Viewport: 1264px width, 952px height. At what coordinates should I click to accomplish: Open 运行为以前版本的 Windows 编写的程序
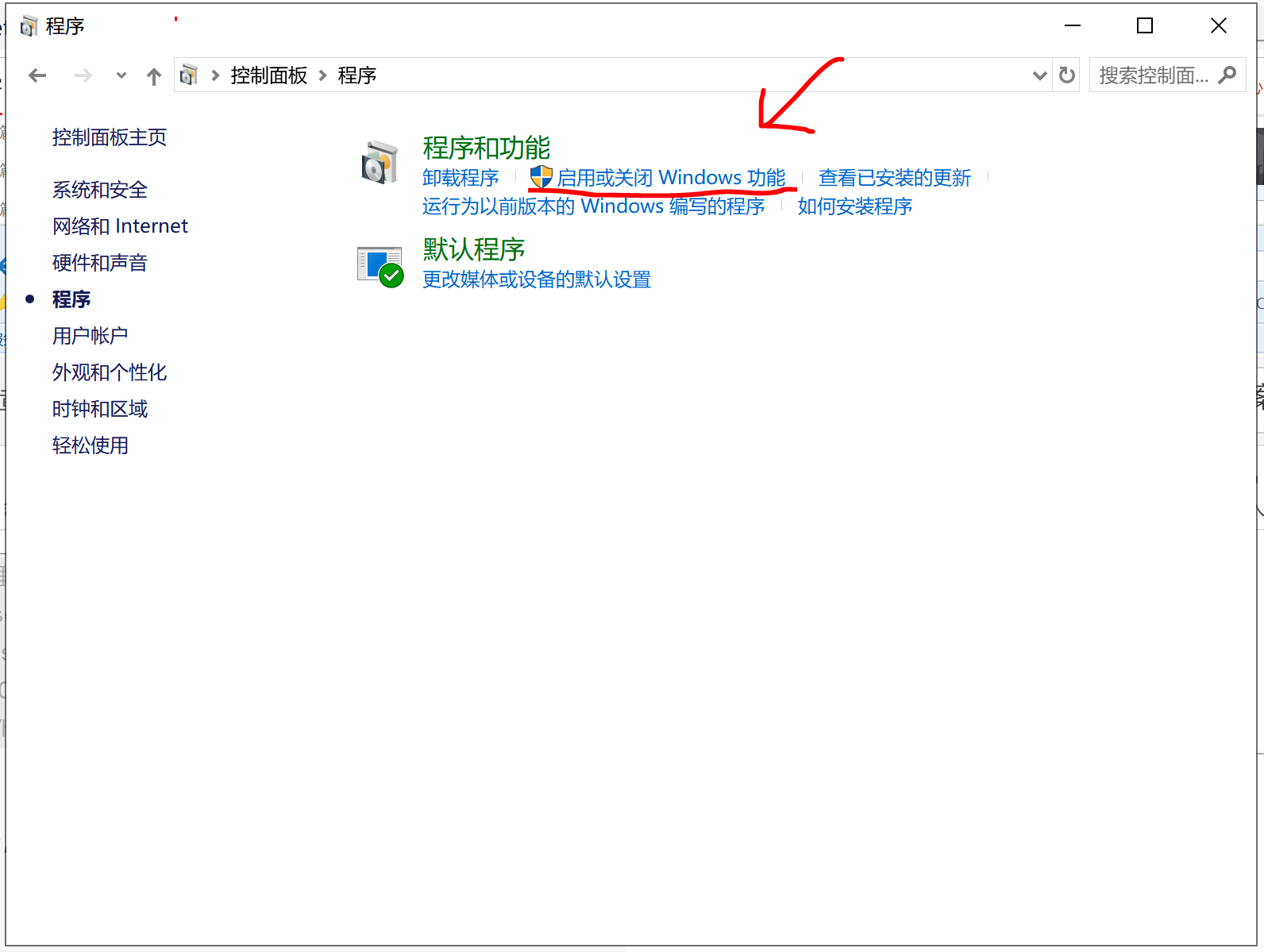coord(594,206)
